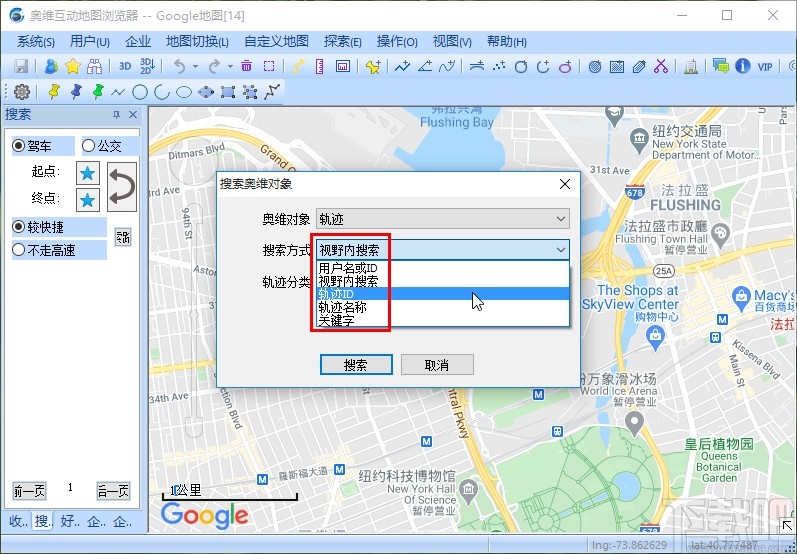Open the 企业 menu

(138, 42)
